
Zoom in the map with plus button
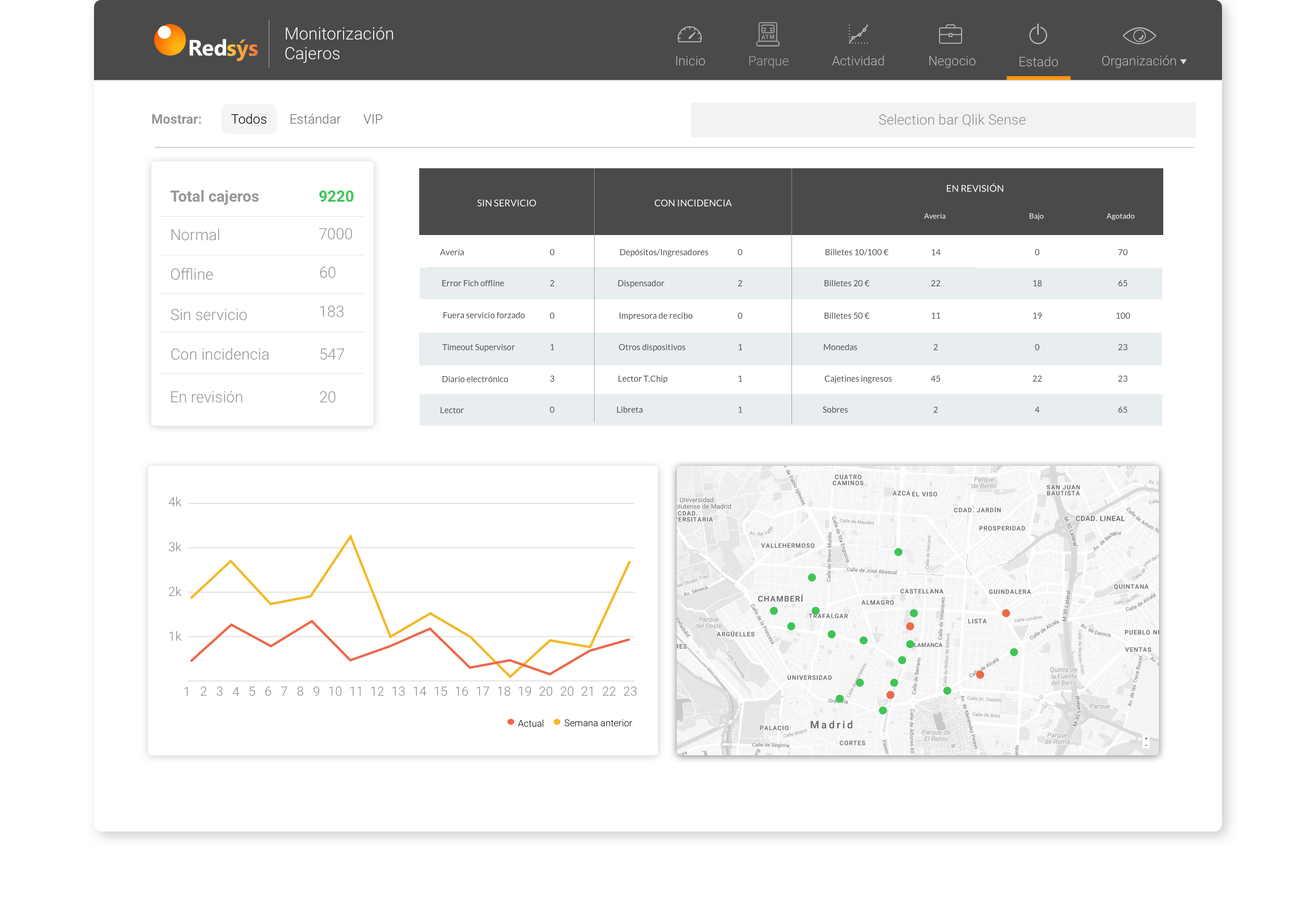(1147, 739)
